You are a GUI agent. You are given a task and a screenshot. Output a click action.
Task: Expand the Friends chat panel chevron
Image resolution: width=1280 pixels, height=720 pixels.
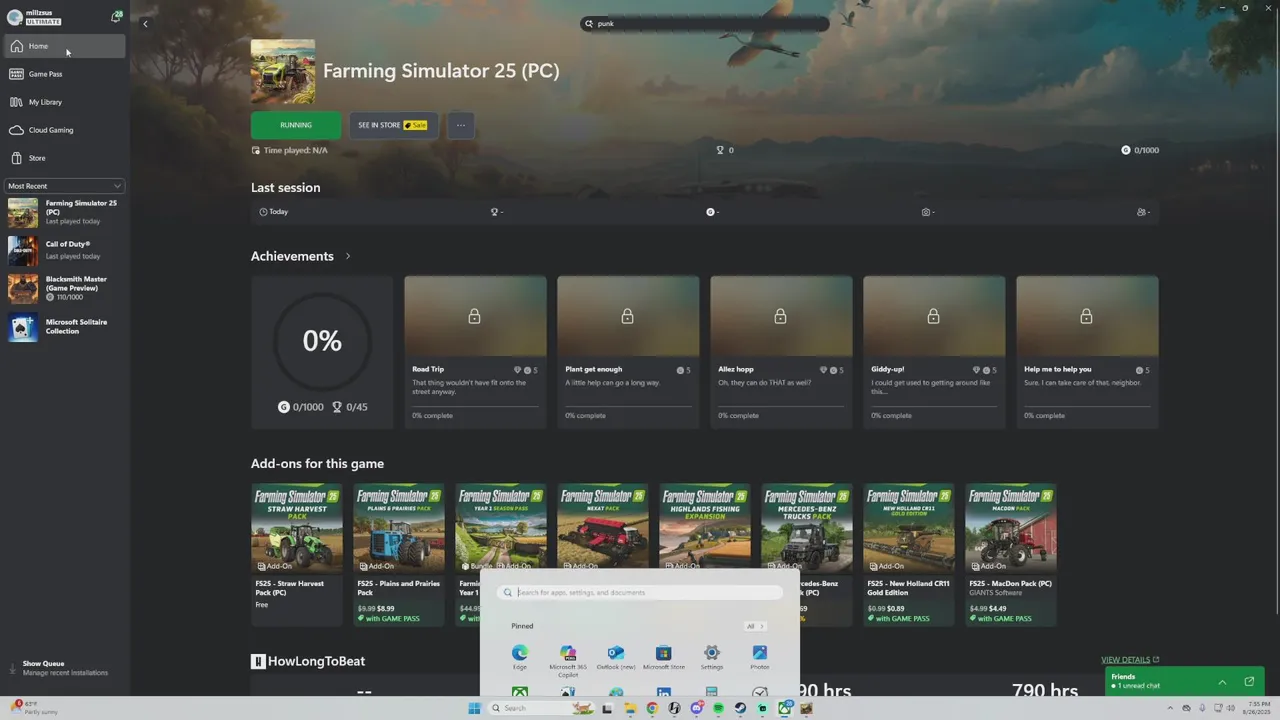[1222, 682]
